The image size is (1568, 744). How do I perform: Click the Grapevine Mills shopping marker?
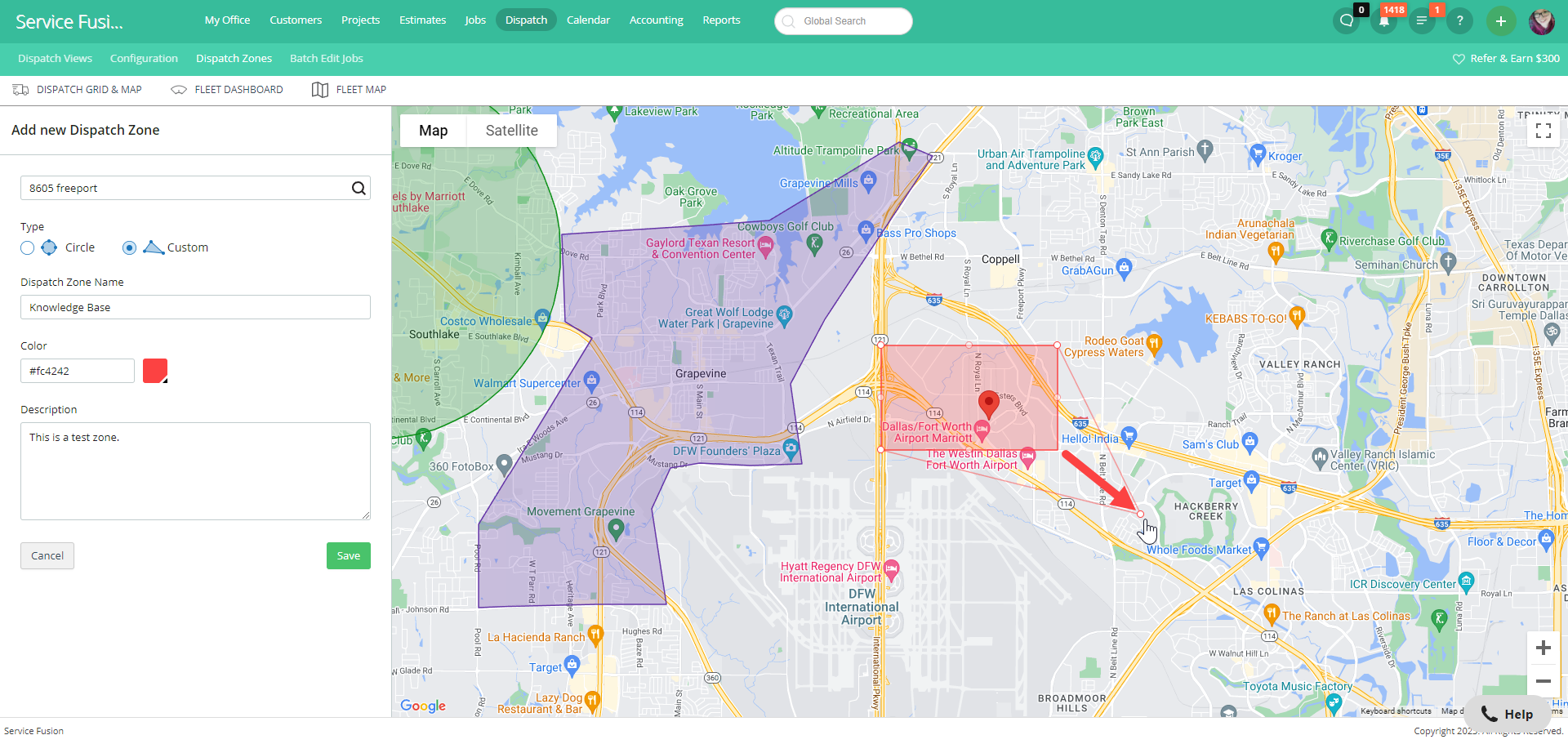coord(868,180)
